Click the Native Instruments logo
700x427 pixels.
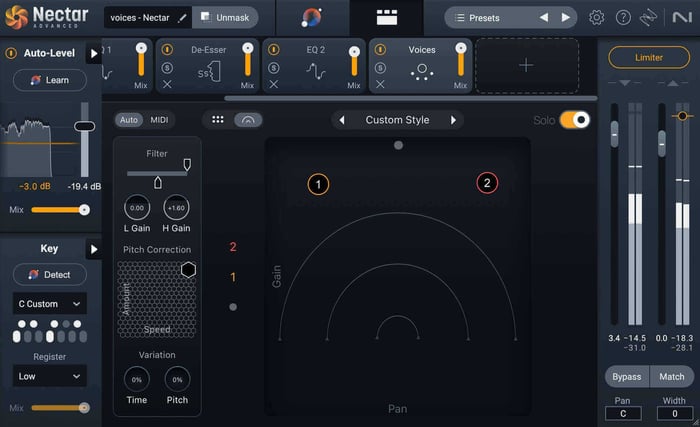point(682,17)
